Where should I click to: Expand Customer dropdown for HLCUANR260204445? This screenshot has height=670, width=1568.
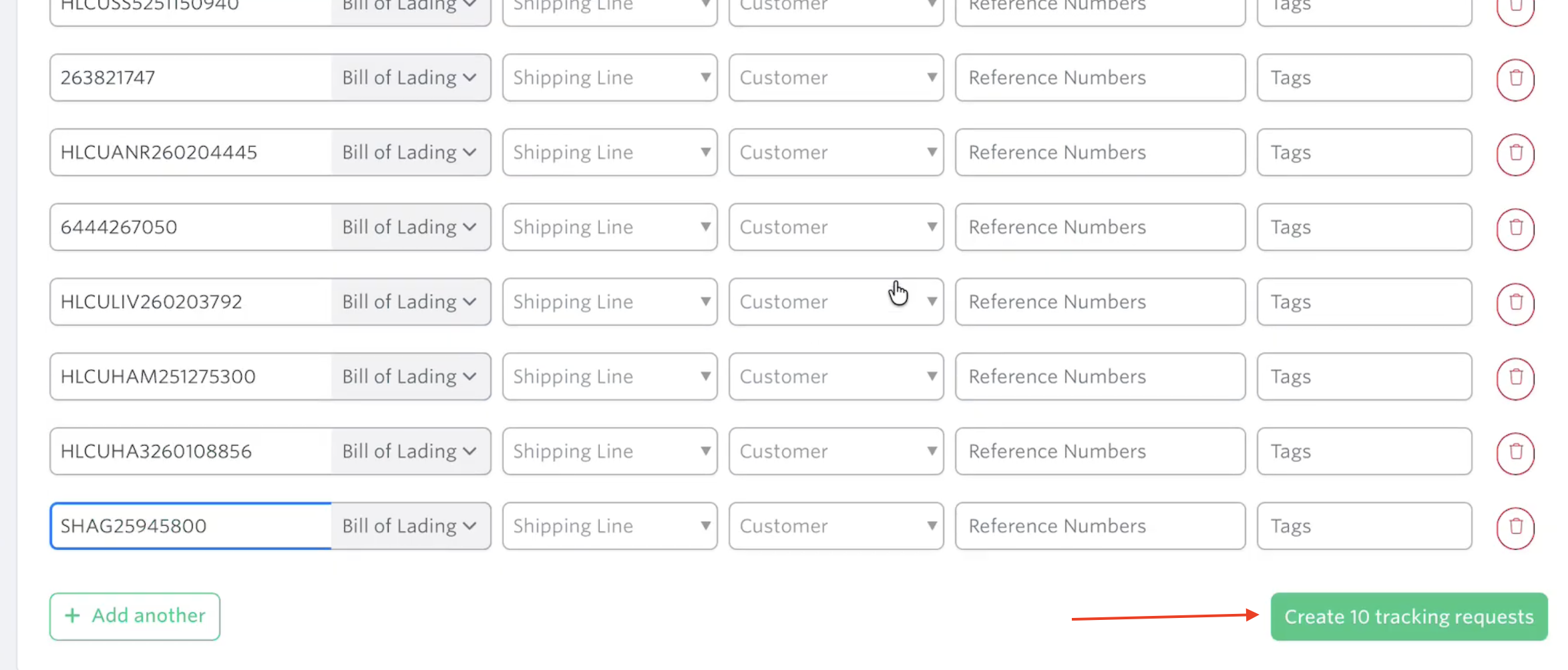point(836,153)
